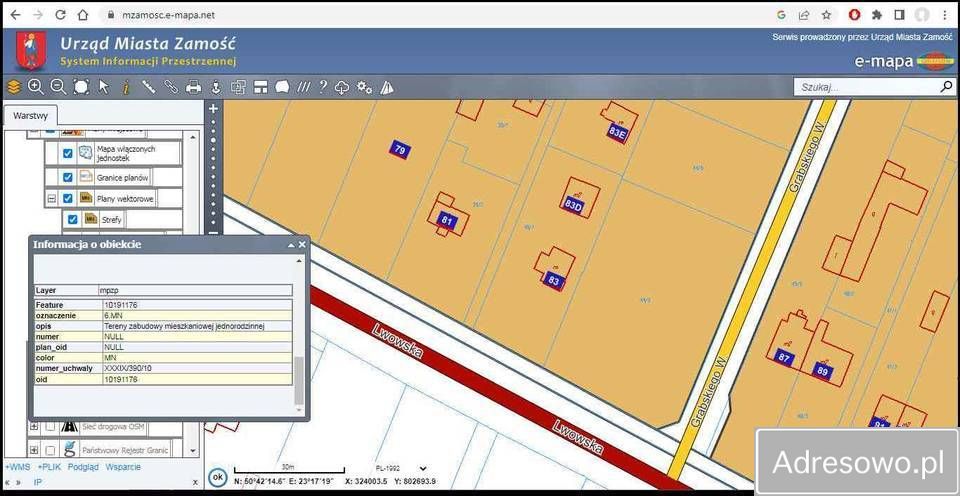960x496 pixels.
Task: Click the Wsparcie link
Action: point(123,467)
